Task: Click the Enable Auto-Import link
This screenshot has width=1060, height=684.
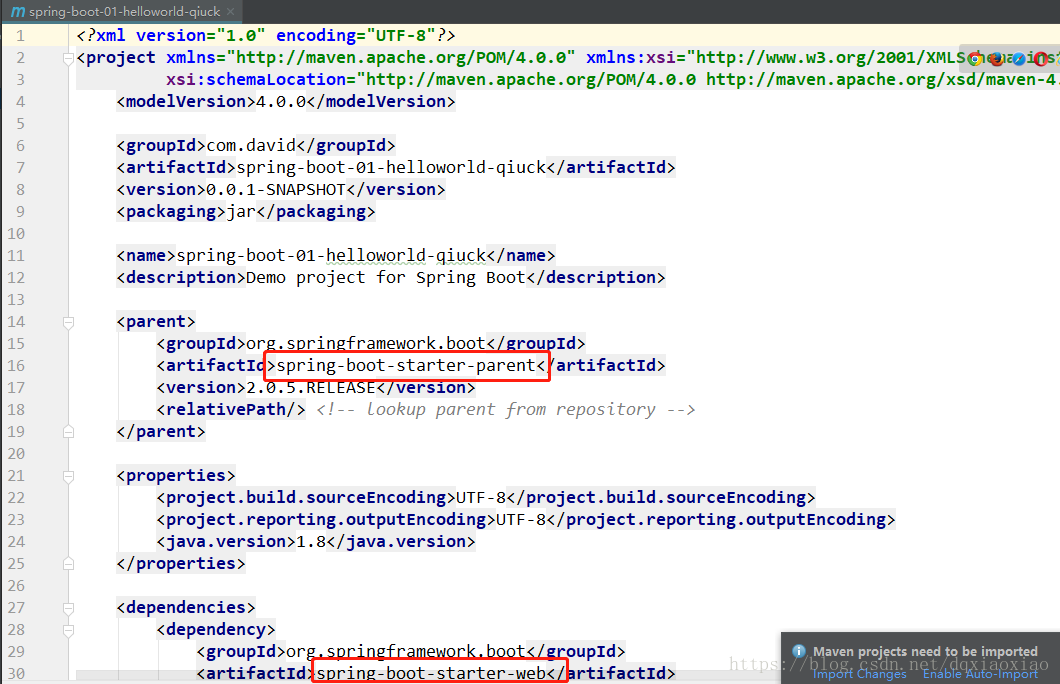Action: pyautogui.click(x=981, y=673)
